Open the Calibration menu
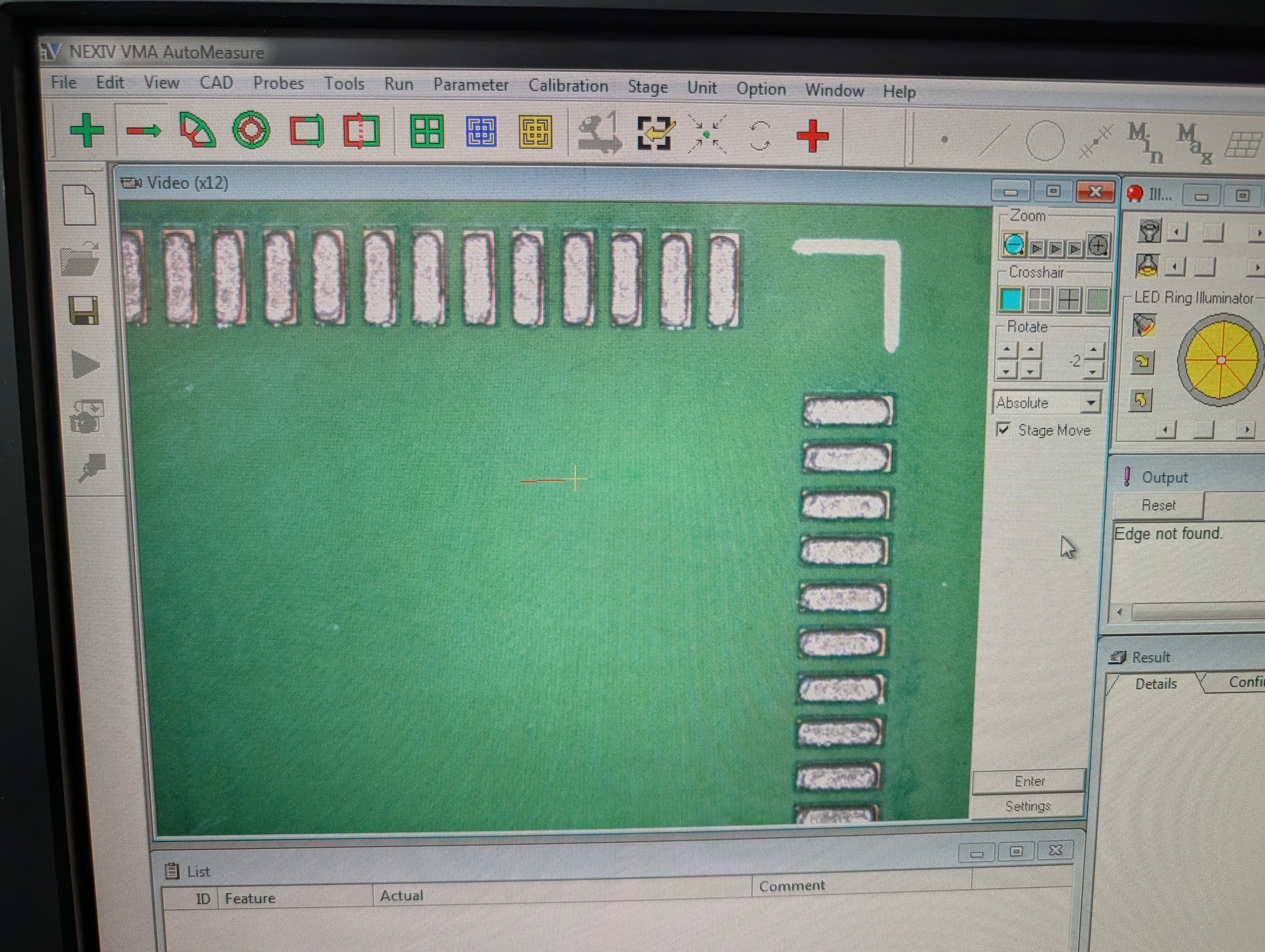The height and width of the screenshot is (952, 1265). 567,86
